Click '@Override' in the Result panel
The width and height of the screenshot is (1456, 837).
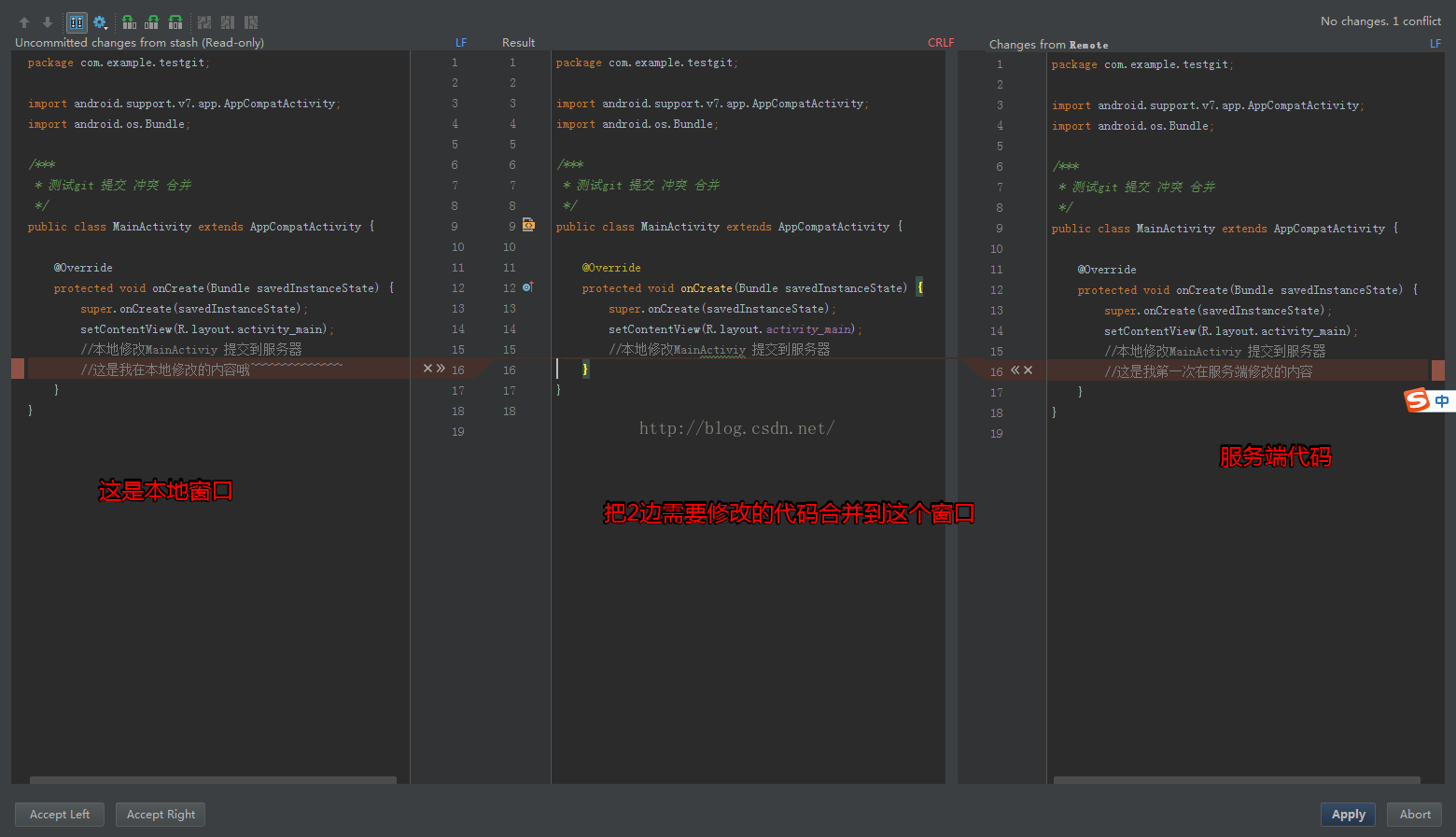tap(611, 268)
